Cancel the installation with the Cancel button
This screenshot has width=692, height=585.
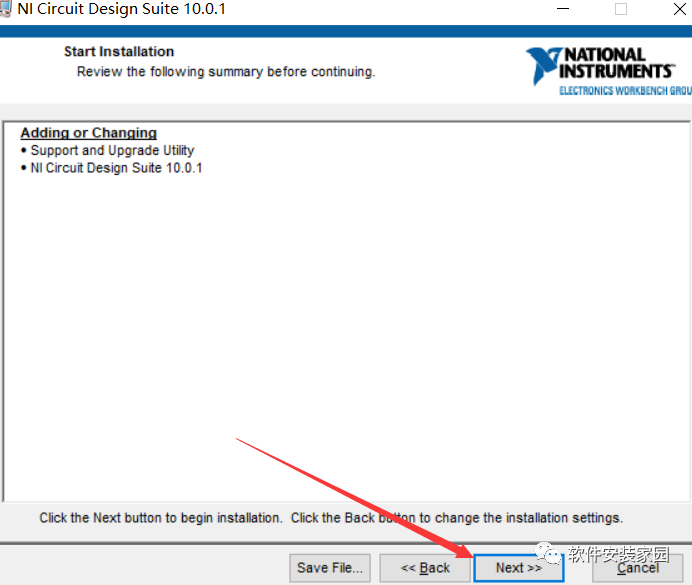(x=638, y=568)
